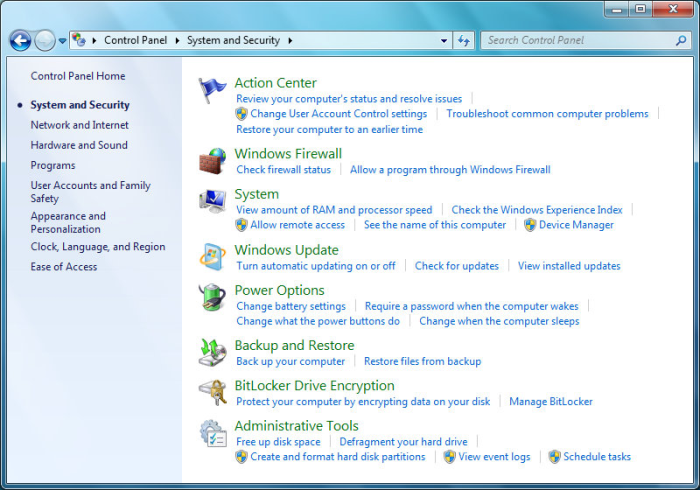Image resolution: width=700 pixels, height=490 pixels.
Task: Open the recent pages dropdown next to Forward
Action: pos(62,41)
